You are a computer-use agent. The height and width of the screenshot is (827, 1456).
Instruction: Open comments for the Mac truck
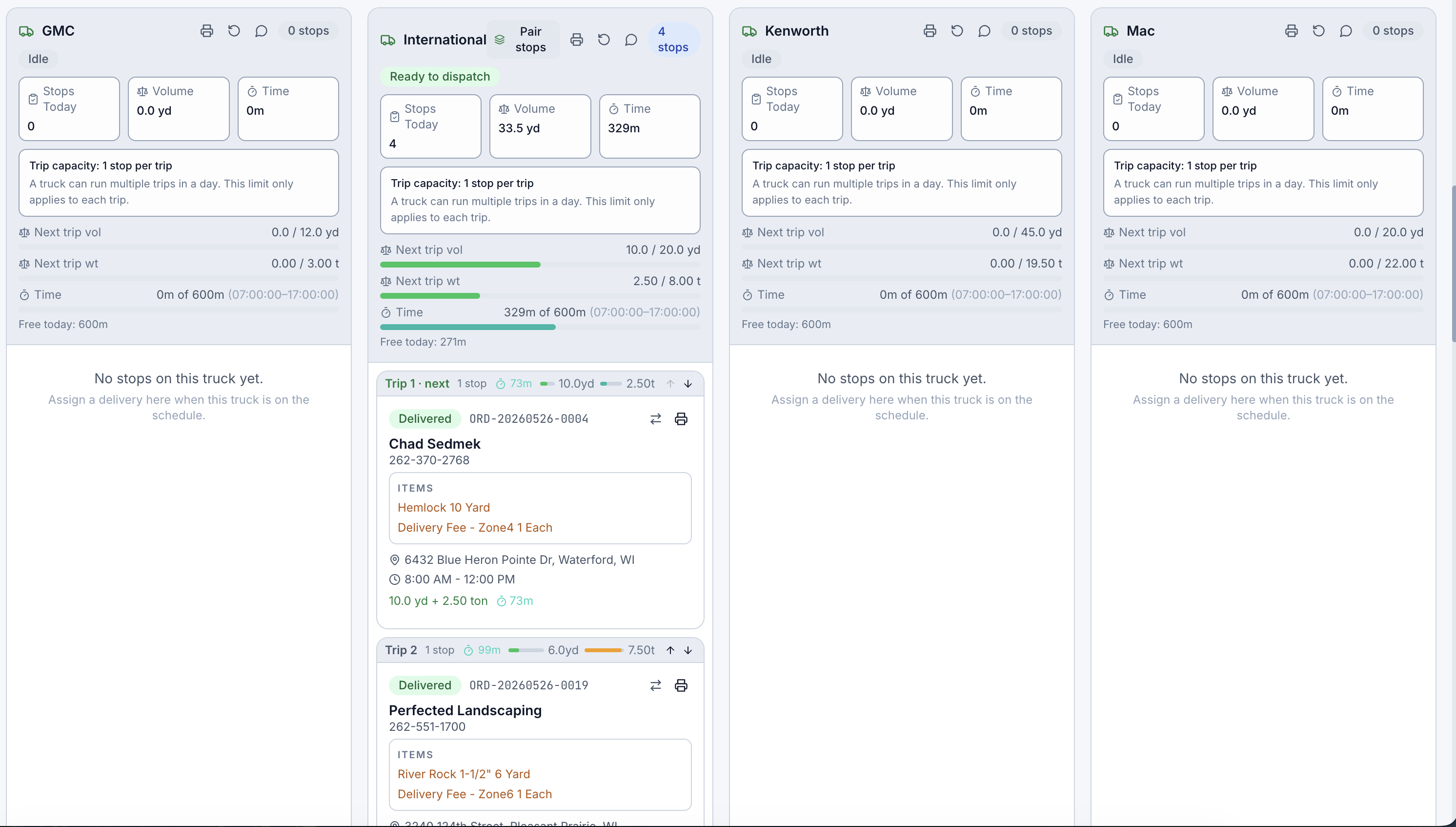[1346, 31]
